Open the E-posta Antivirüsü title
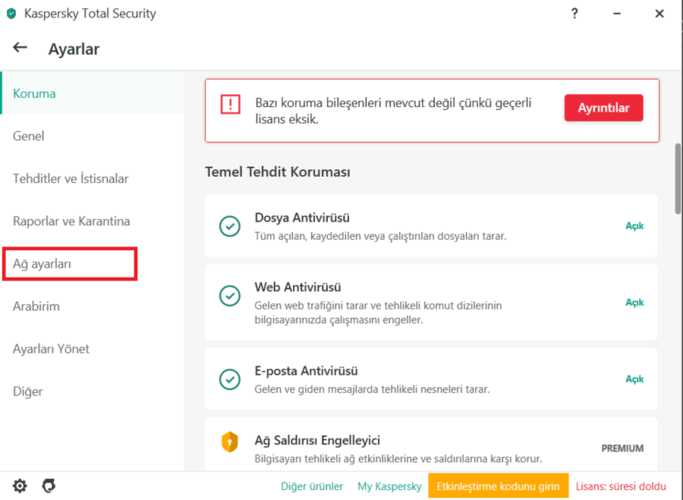Image resolution: width=683 pixels, height=500 pixels. coord(306,371)
